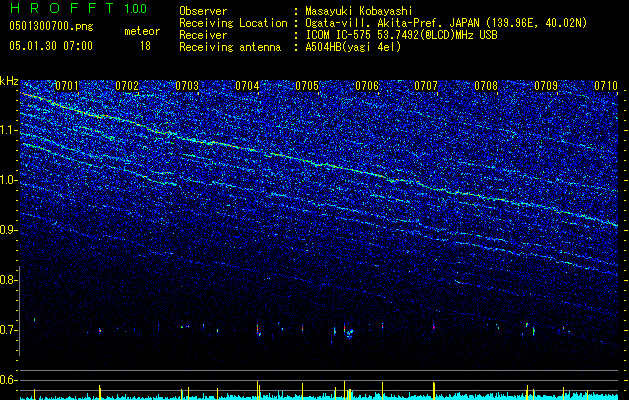Click the 0701 time marker
The image size is (629, 400).
click(67, 86)
